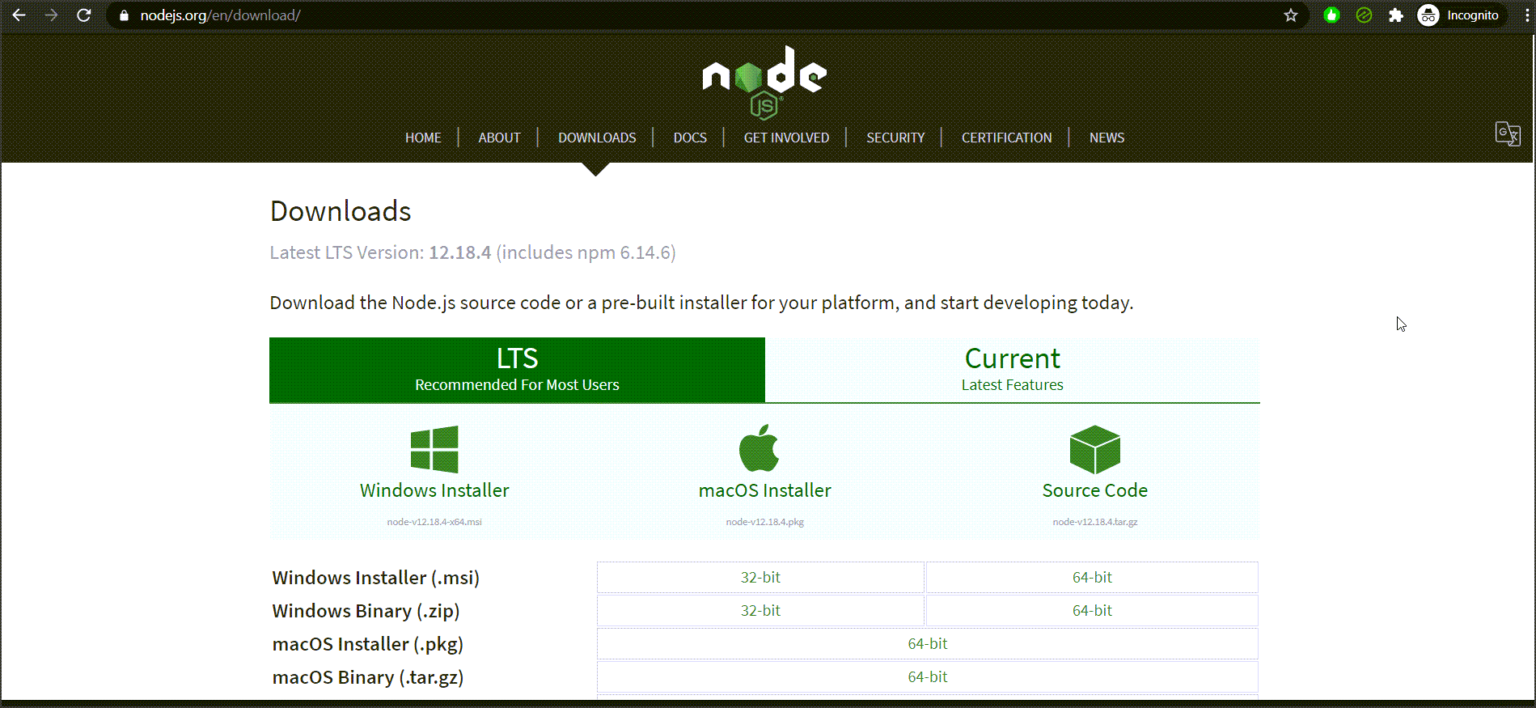This screenshot has width=1536, height=708.
Task: Click the macOS Installer link text
Action: click(765, 491)
